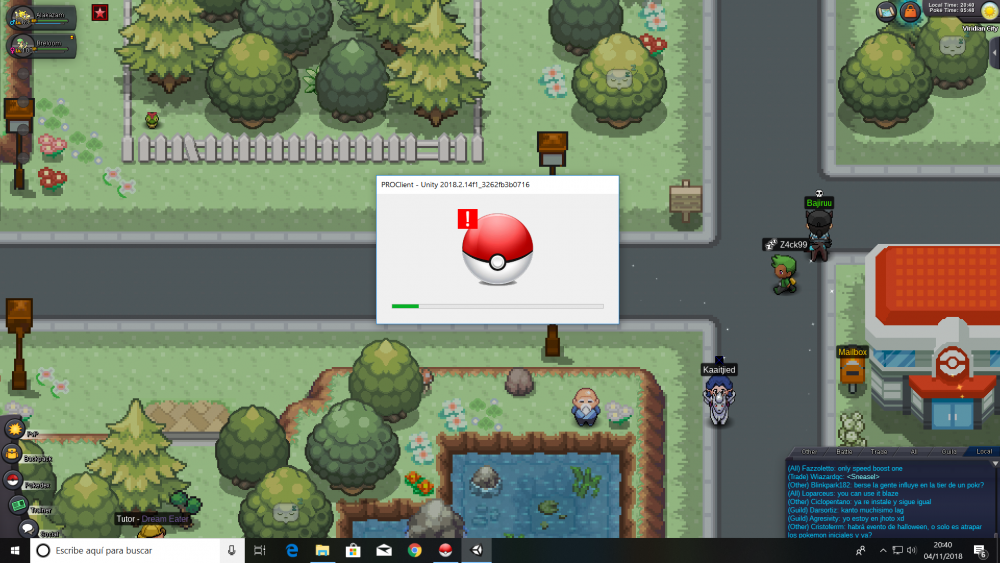Click the orange shop bag icon
This screenshot has width=1000, height=563.
pyautogui.click(x=910, y=11)
